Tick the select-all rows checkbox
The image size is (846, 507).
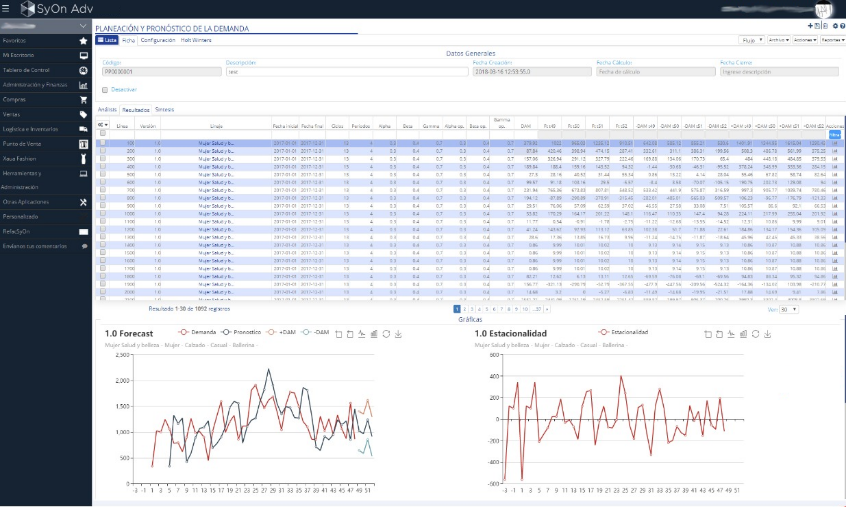pos(102,133)
